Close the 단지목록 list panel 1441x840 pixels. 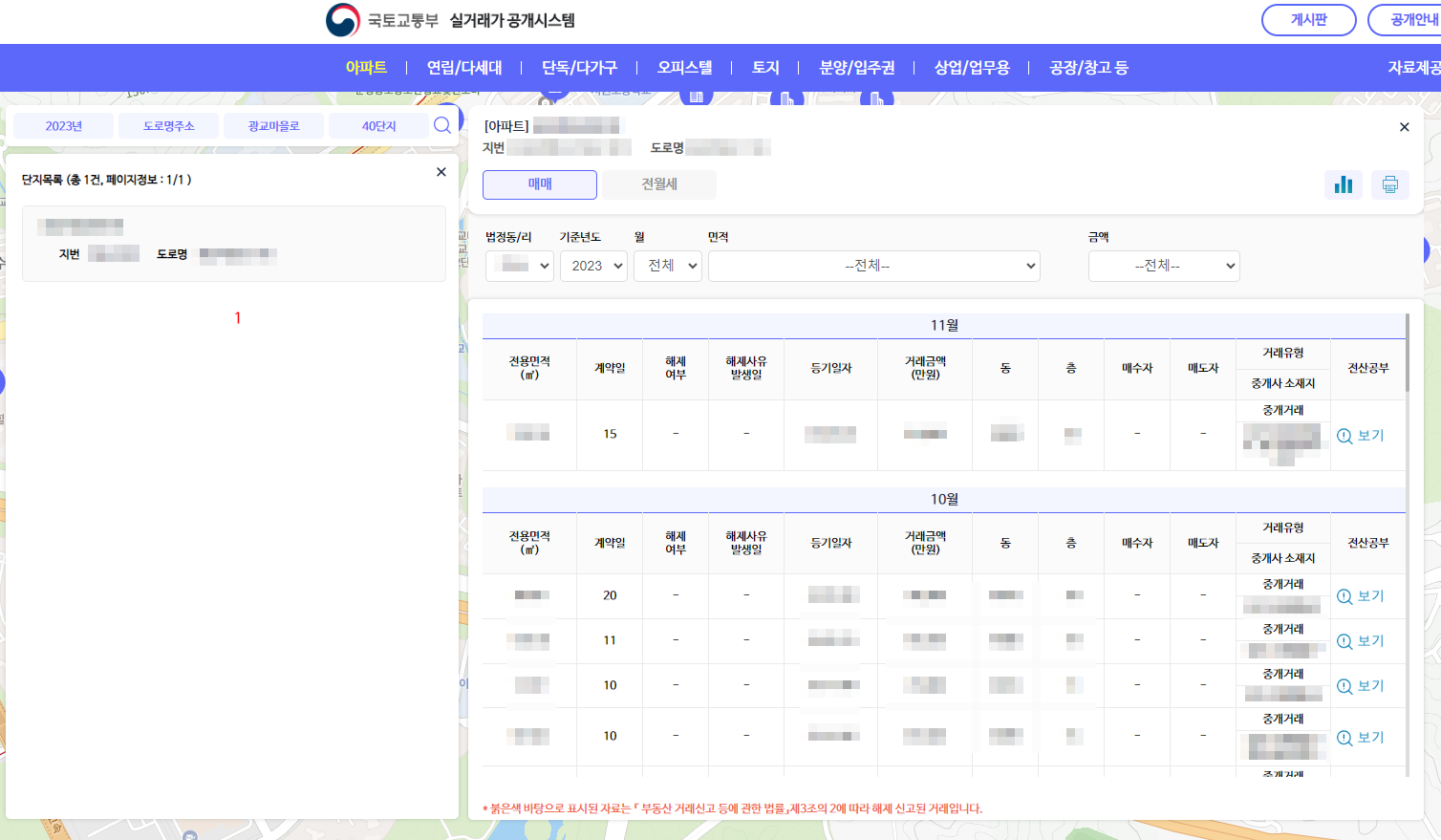[441, 172]
